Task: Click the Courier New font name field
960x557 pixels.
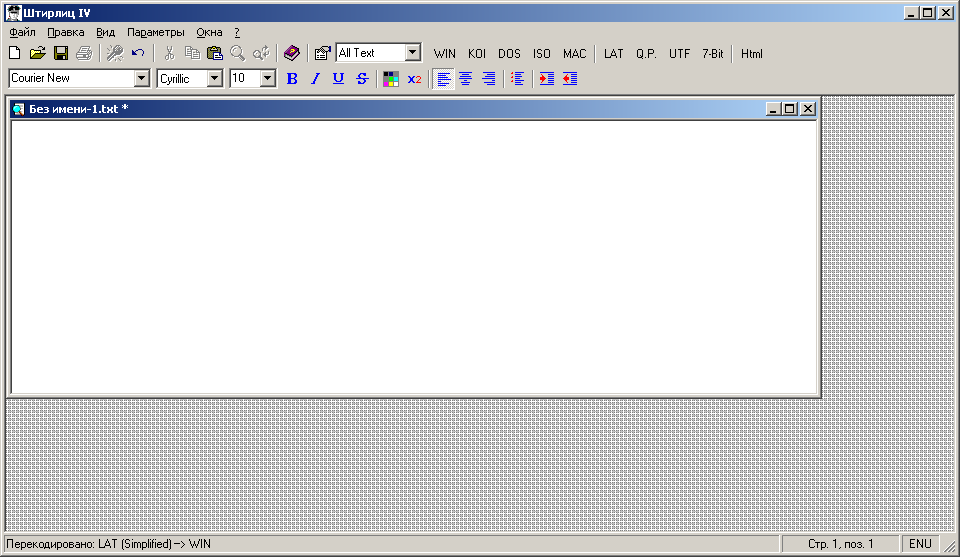Action: tap(72, 78)
